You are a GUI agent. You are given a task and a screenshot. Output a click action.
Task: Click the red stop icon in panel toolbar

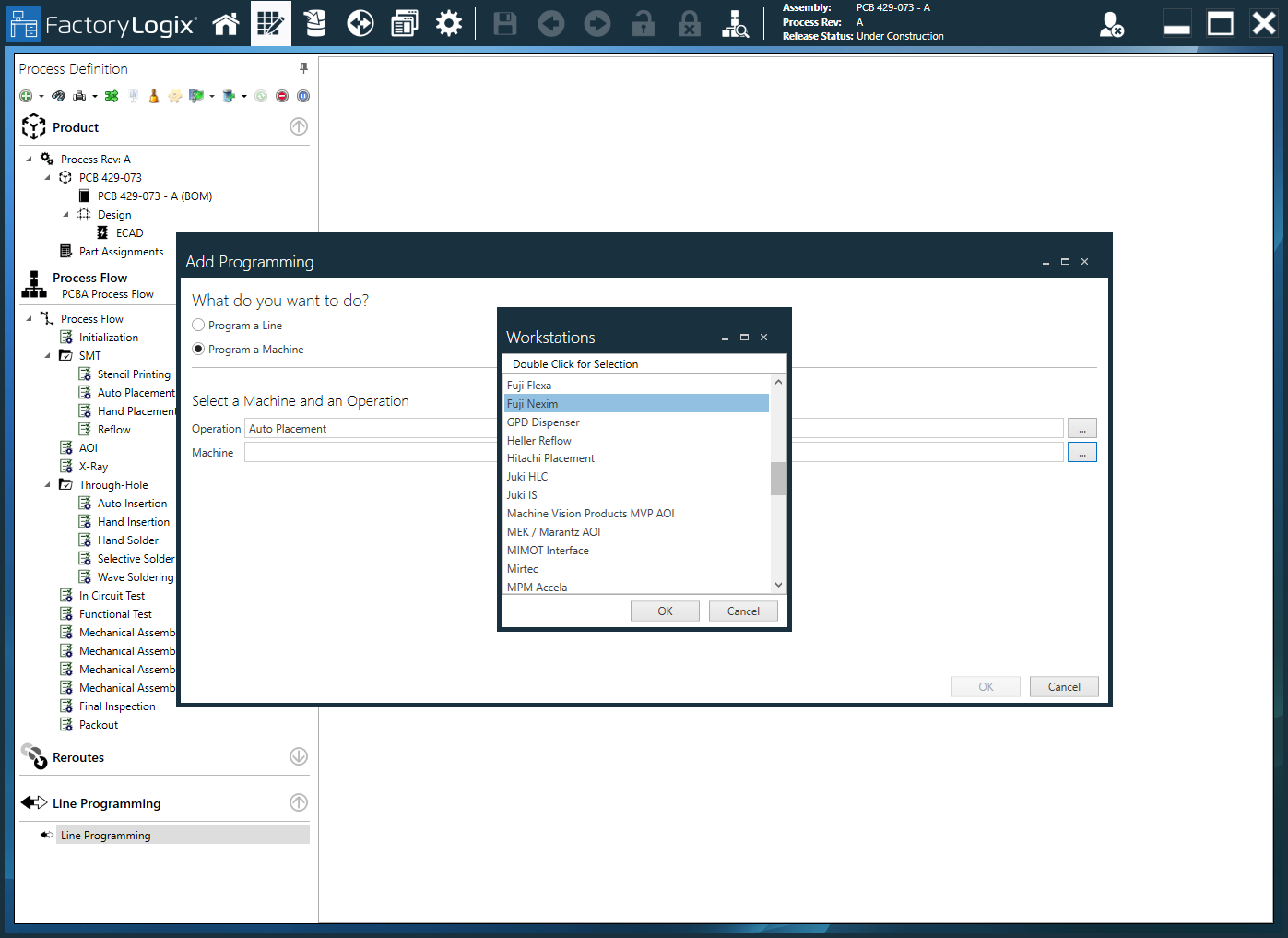click(x=282, y=96)
